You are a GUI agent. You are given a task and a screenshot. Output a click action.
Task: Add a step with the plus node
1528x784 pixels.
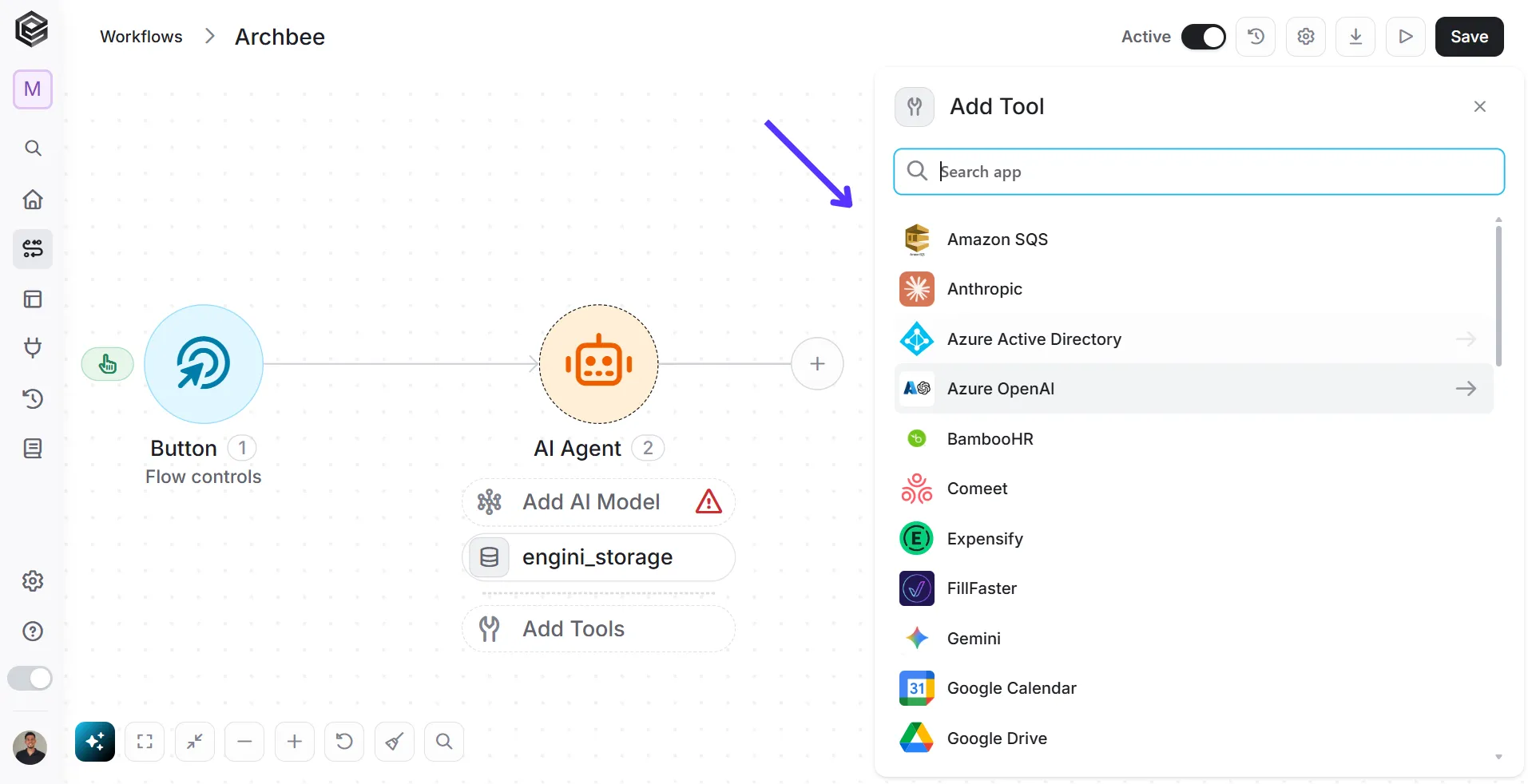tap(817, 364)
